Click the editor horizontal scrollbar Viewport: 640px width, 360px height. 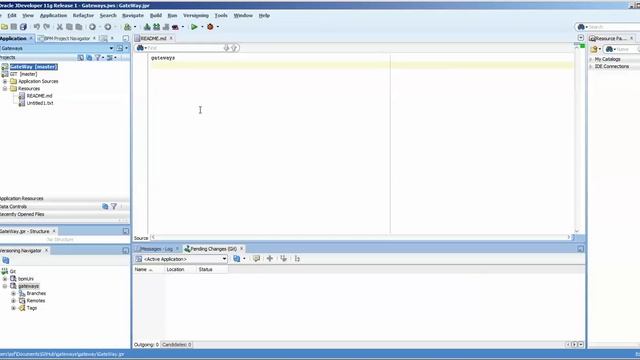coord(361,237)
